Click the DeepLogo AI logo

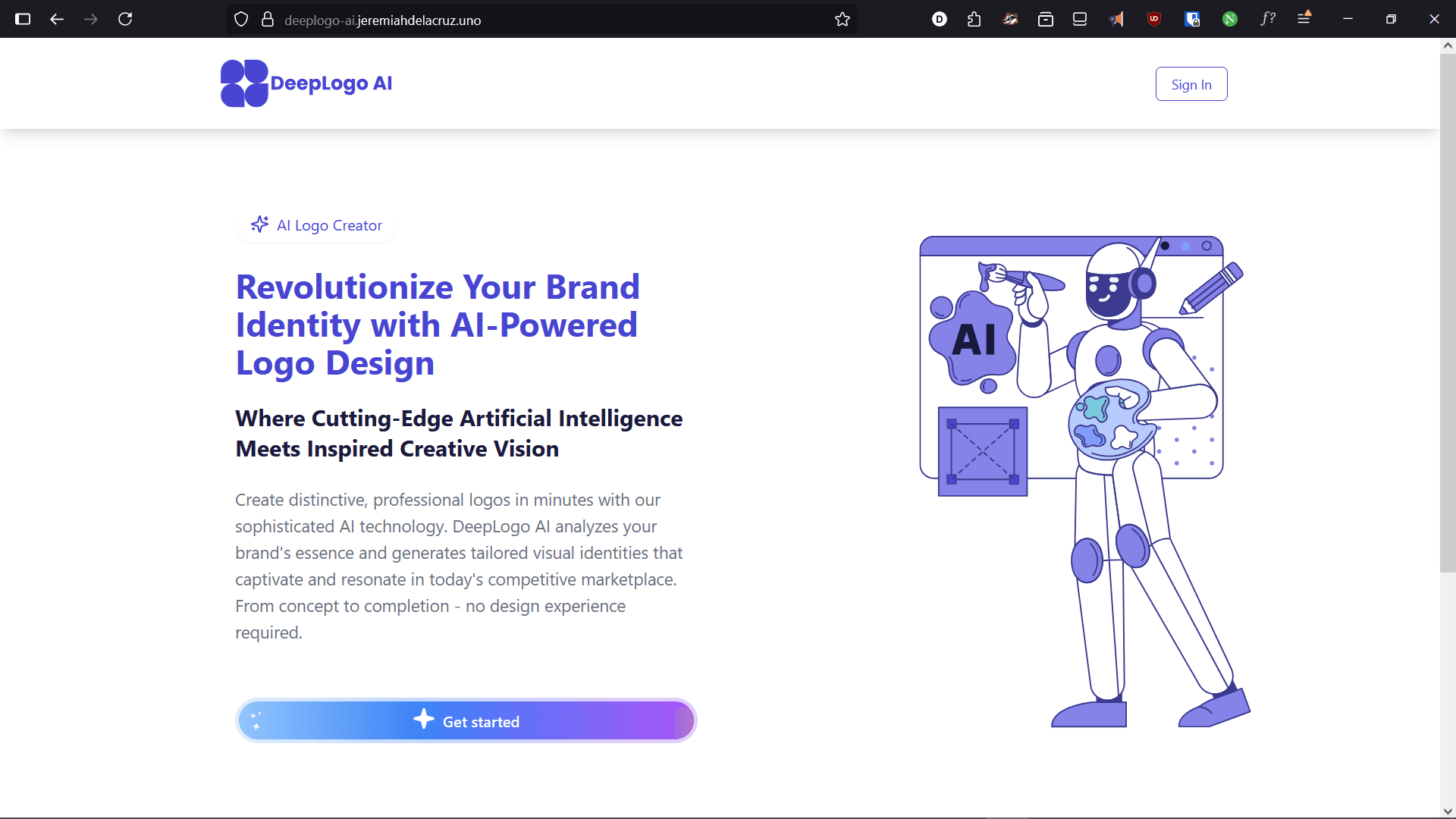[306, 83]
